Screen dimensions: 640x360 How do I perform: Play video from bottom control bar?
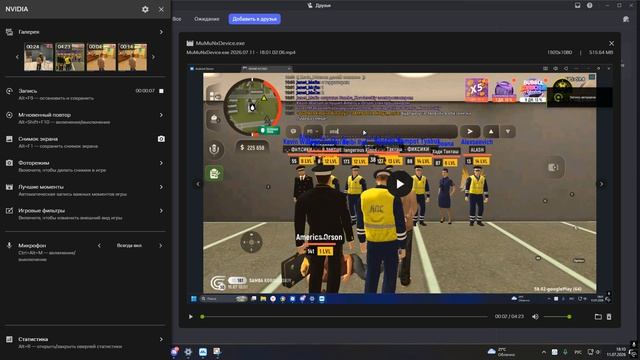pos(190,317)
